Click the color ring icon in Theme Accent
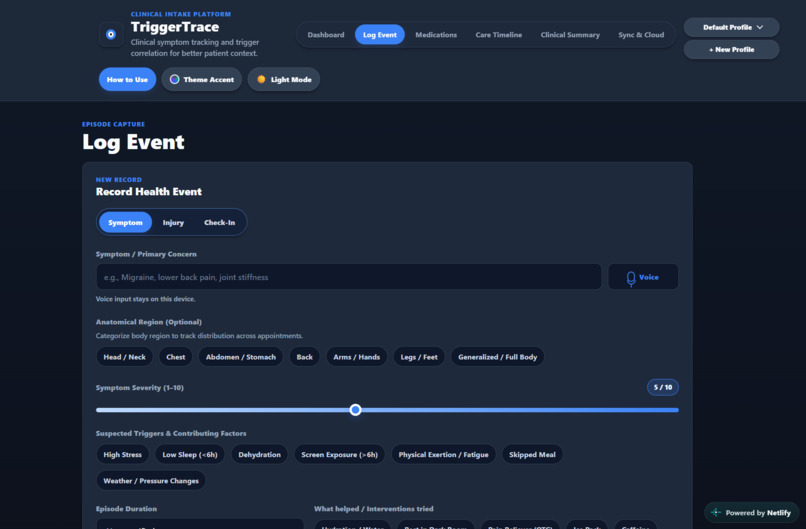The width and height of the screenshot is (806, 529). click(175, 79)
